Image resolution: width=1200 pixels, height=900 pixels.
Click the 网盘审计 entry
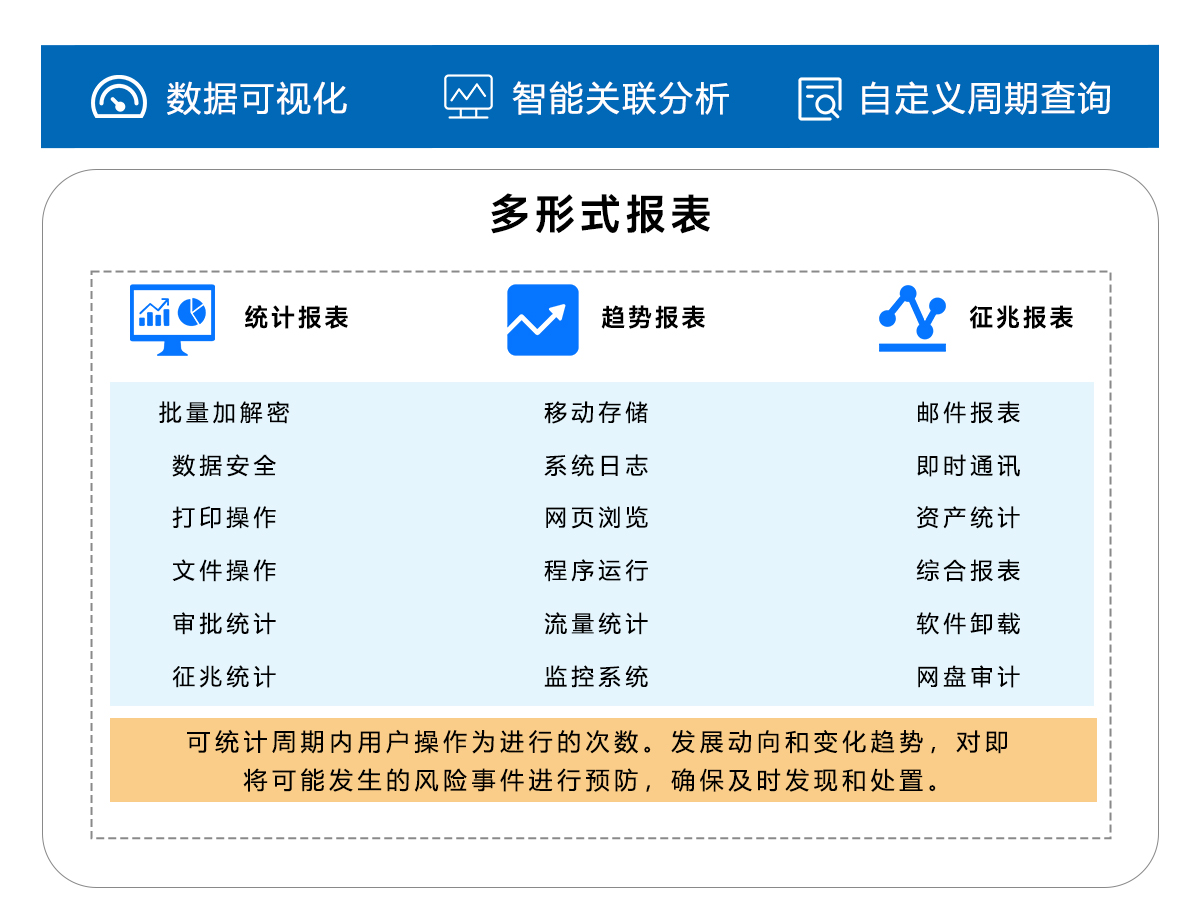coord(969,677)
